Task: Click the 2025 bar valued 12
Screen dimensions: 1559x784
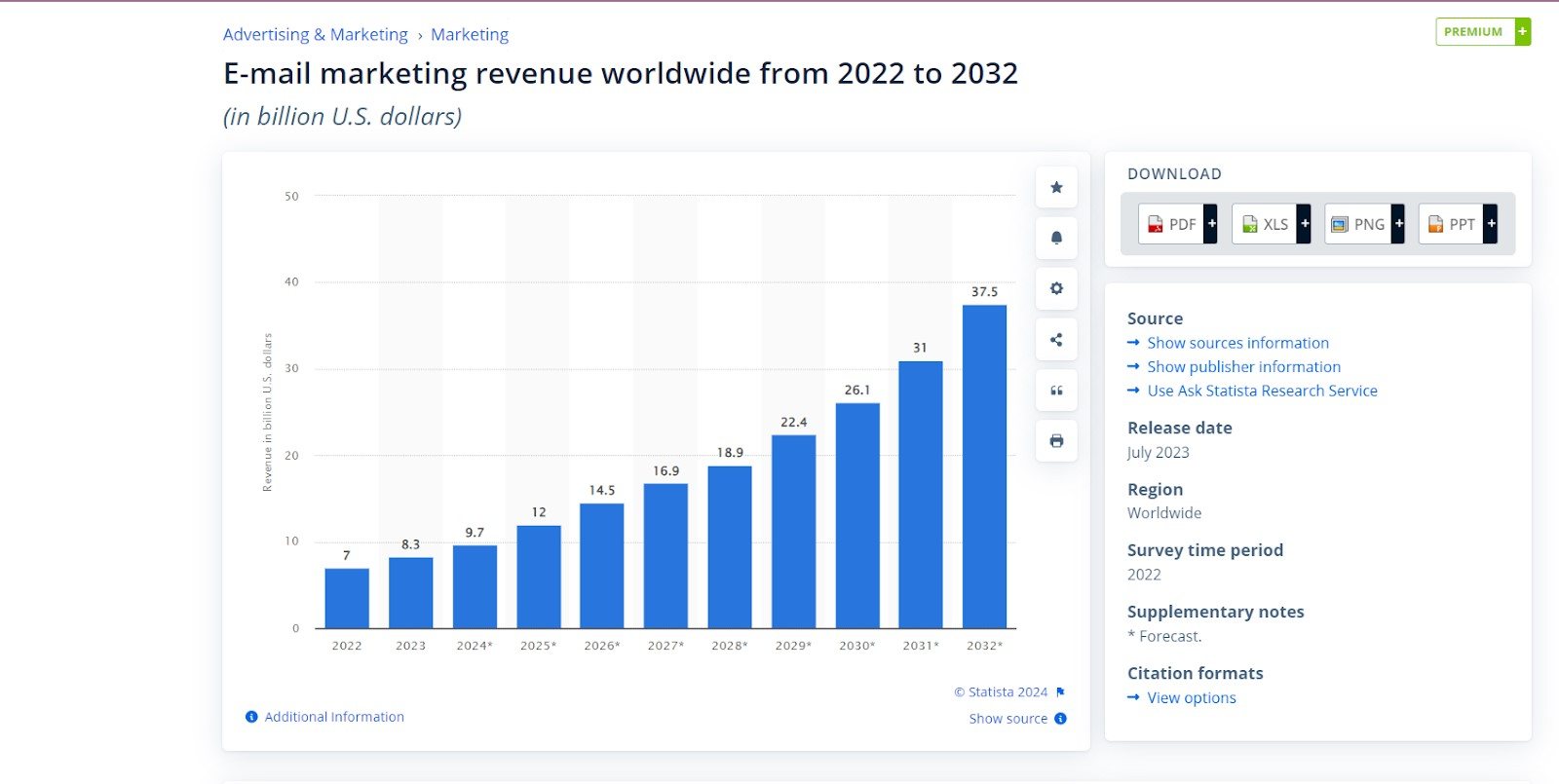Action: click(539, 578)
